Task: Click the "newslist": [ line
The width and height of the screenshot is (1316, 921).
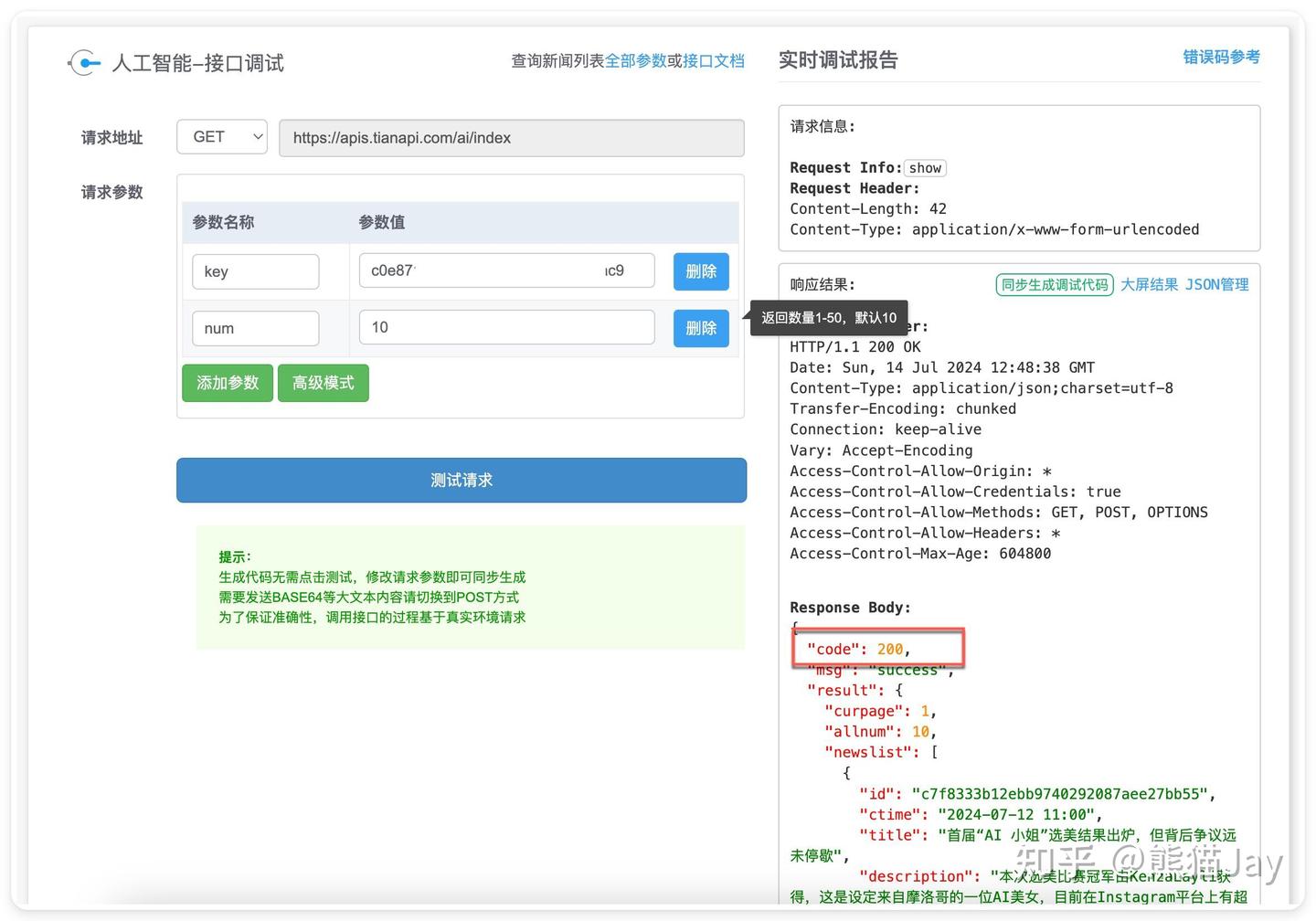Action: click(881, 753)
